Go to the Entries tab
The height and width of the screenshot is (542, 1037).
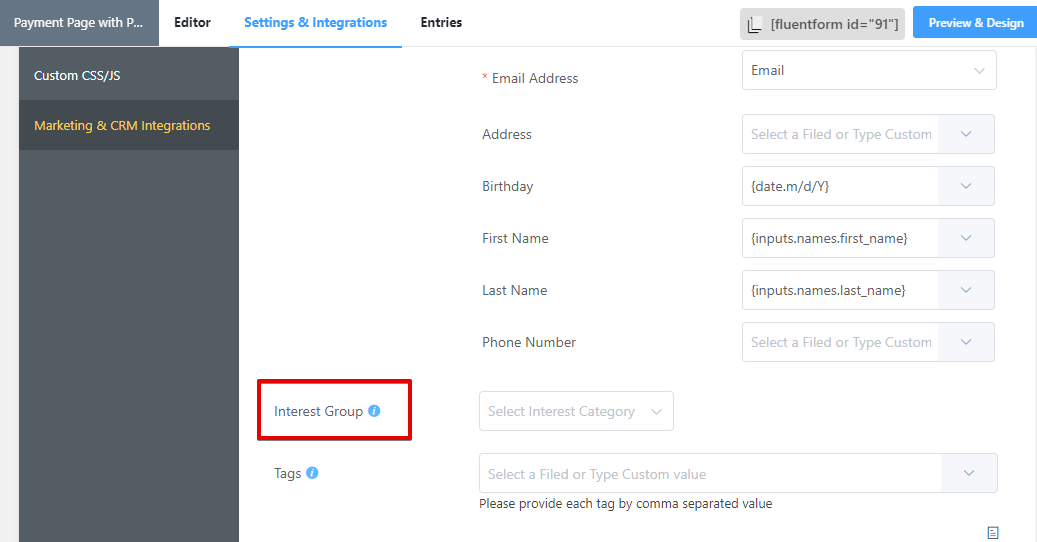[x=441, y=22]
